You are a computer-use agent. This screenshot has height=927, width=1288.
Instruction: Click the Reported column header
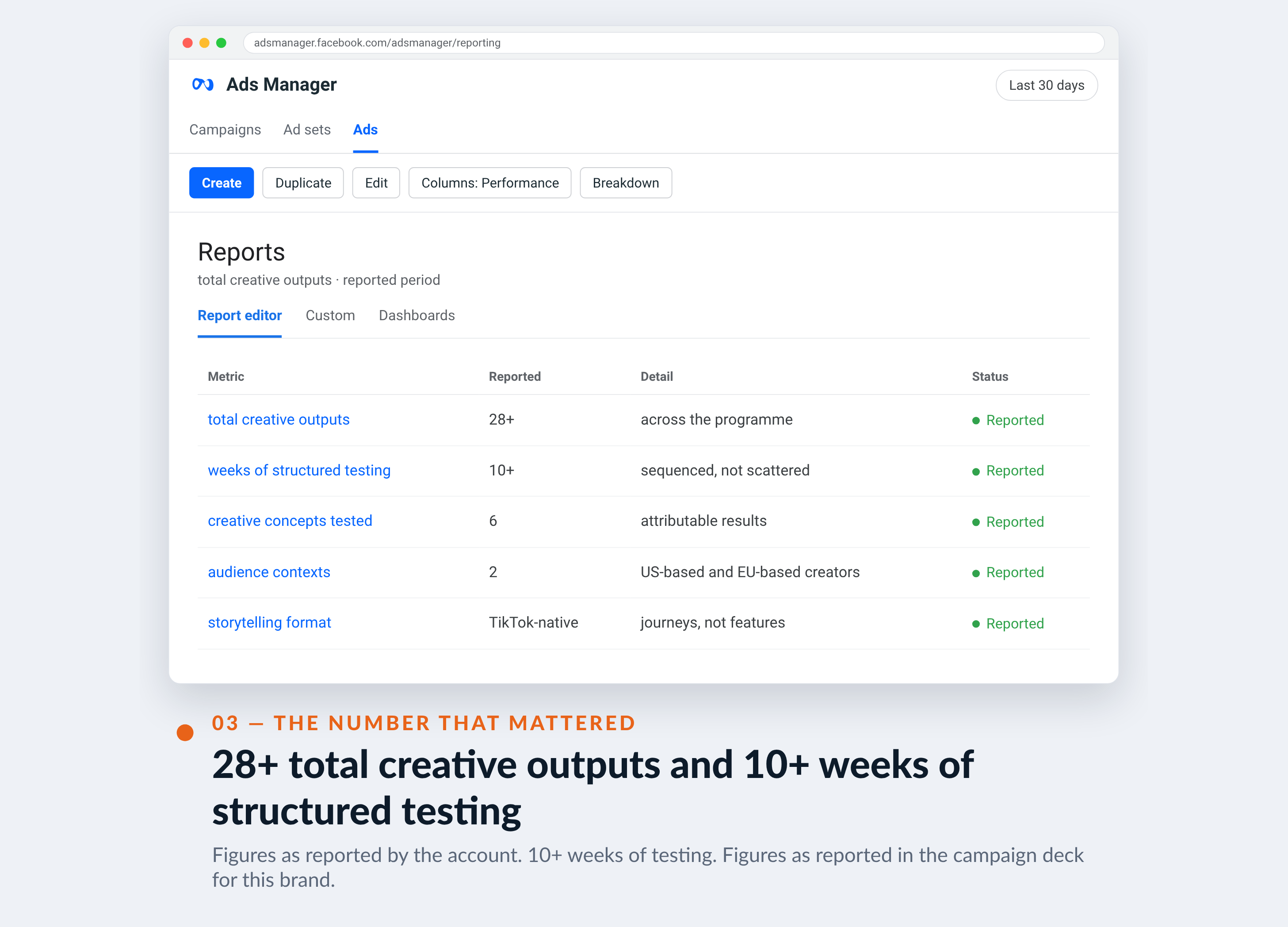tap(515, 377)
